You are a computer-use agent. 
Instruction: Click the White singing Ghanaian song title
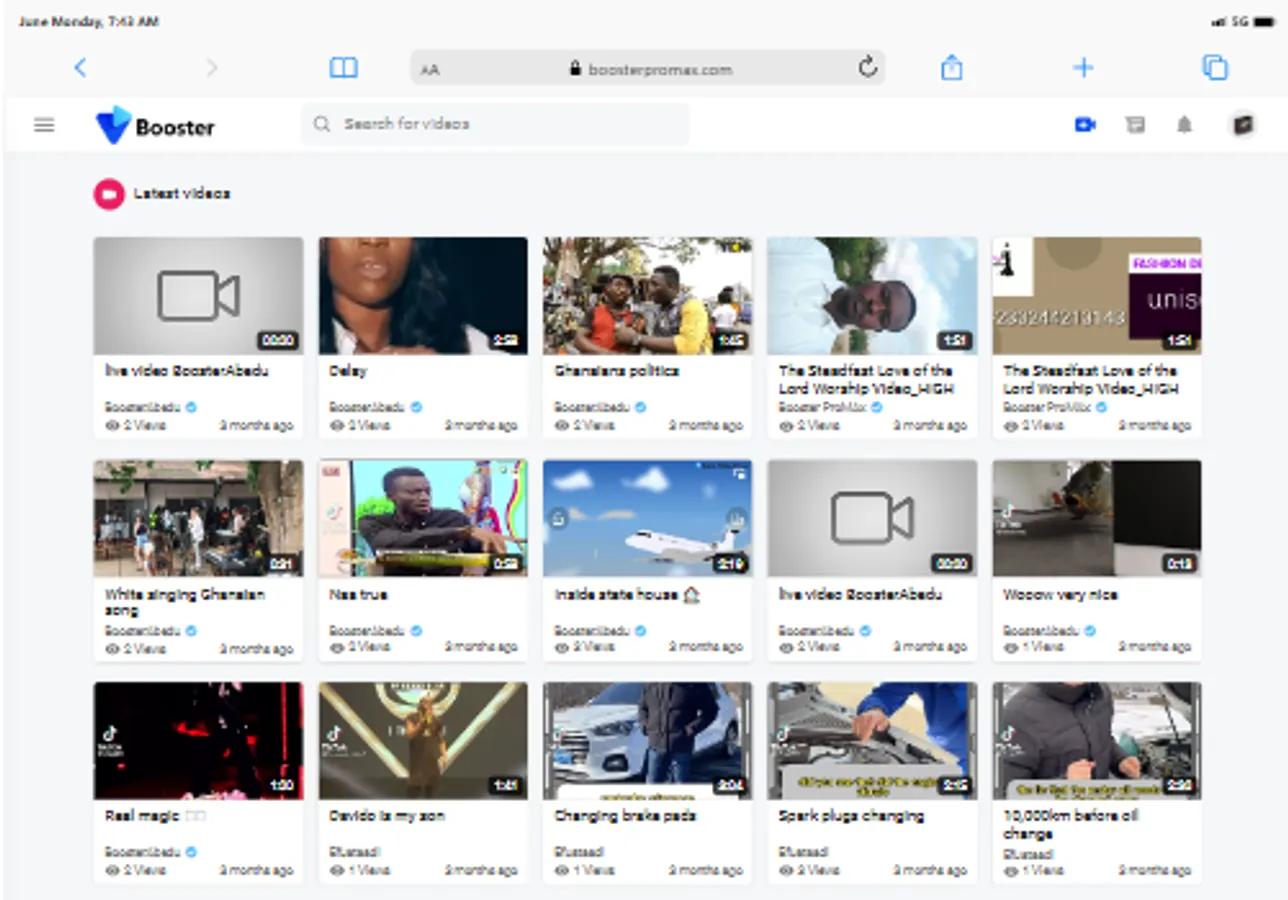[x=185, y=602]
